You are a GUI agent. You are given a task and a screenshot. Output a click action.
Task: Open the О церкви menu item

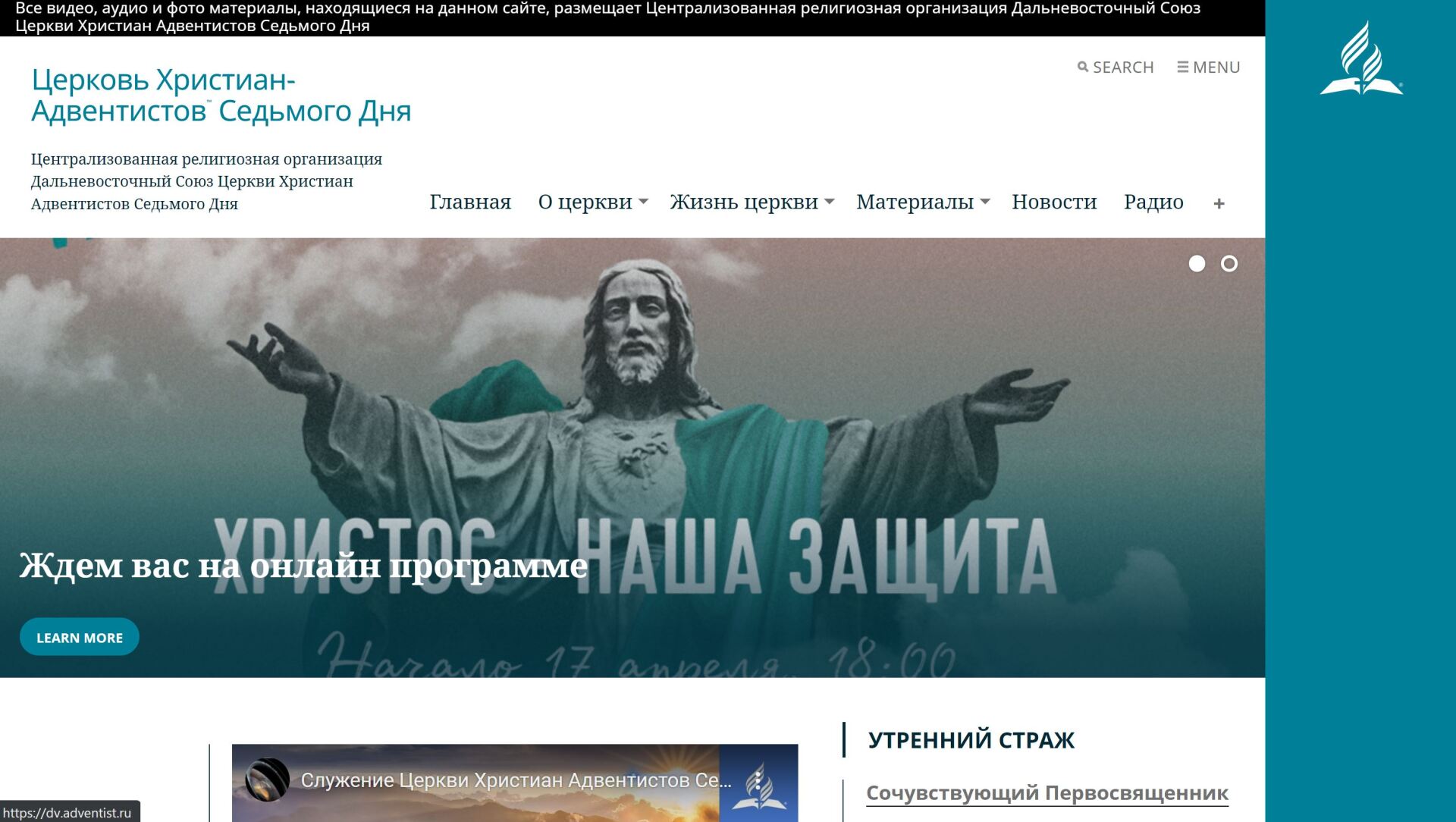[585, 202]
